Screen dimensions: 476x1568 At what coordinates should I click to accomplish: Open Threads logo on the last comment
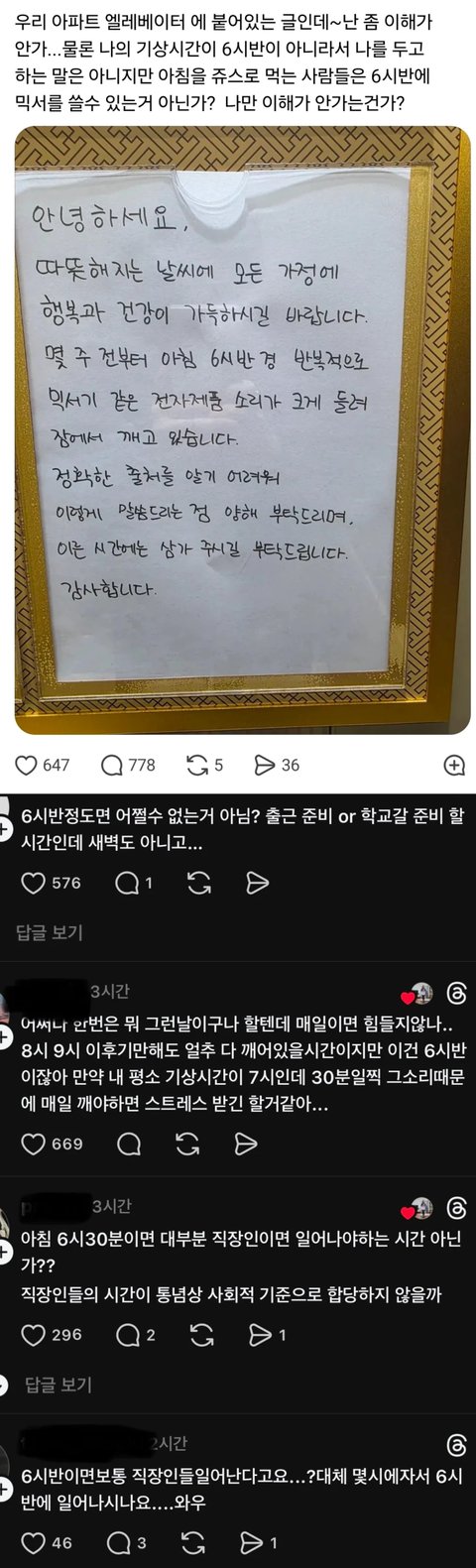click(457, 1445)
